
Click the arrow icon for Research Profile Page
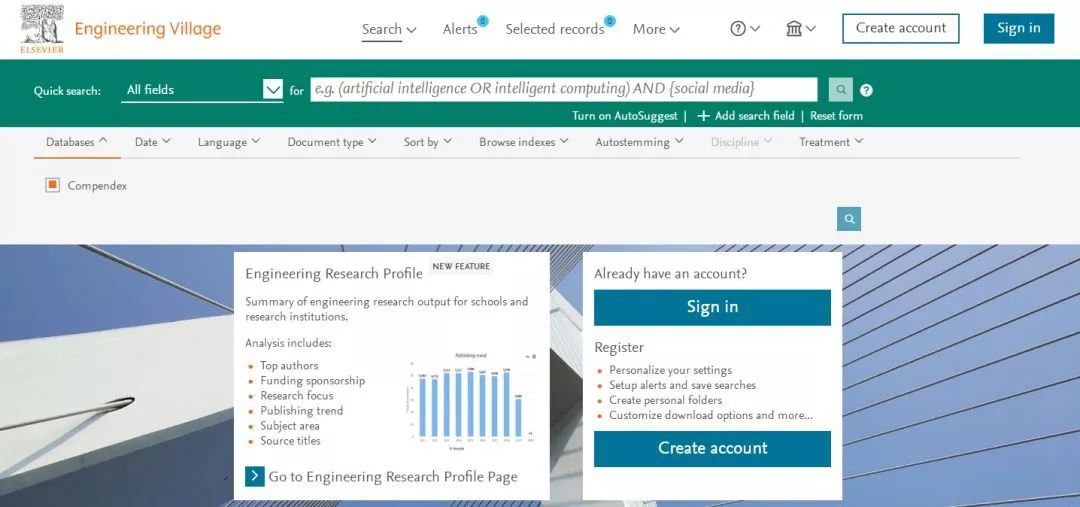coord(255,476)
